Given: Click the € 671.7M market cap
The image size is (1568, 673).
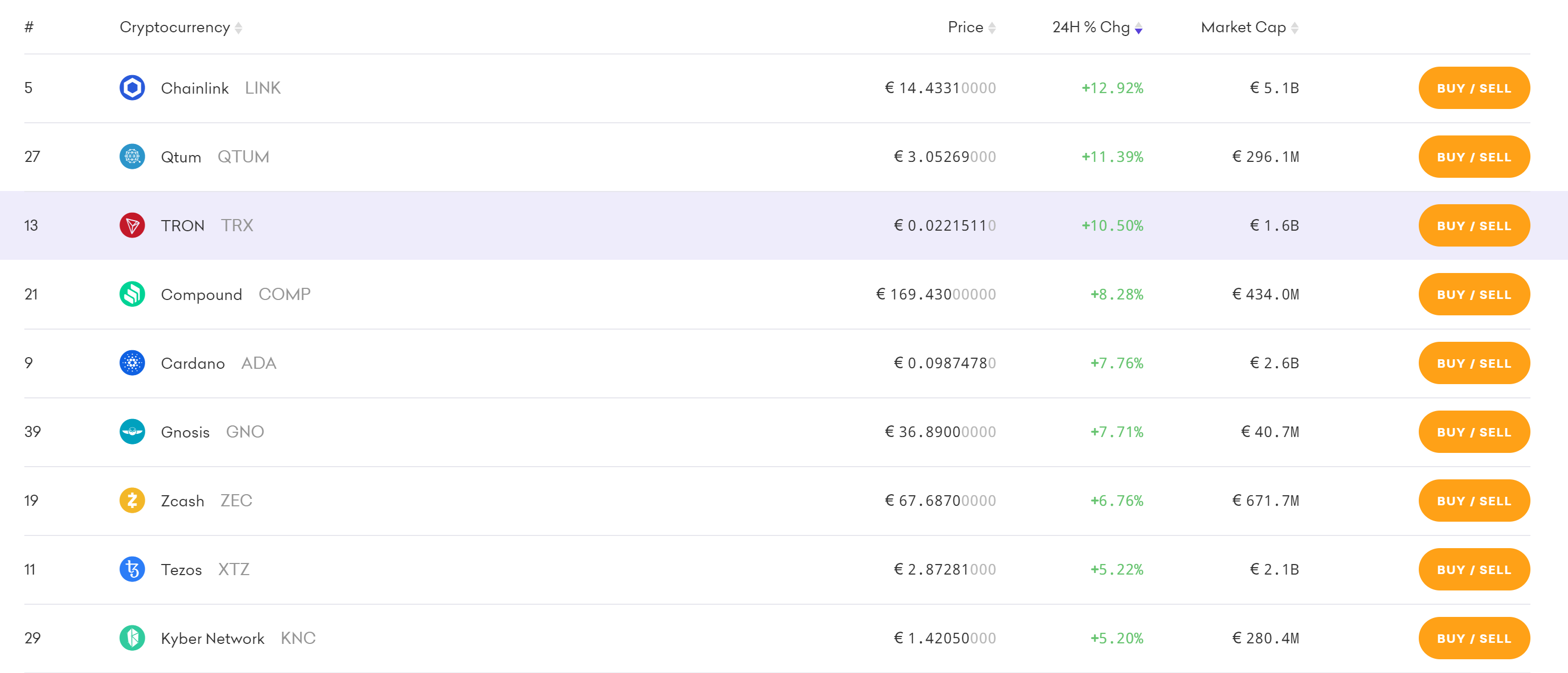Looking at the screenshot, I should [1266, 501].
